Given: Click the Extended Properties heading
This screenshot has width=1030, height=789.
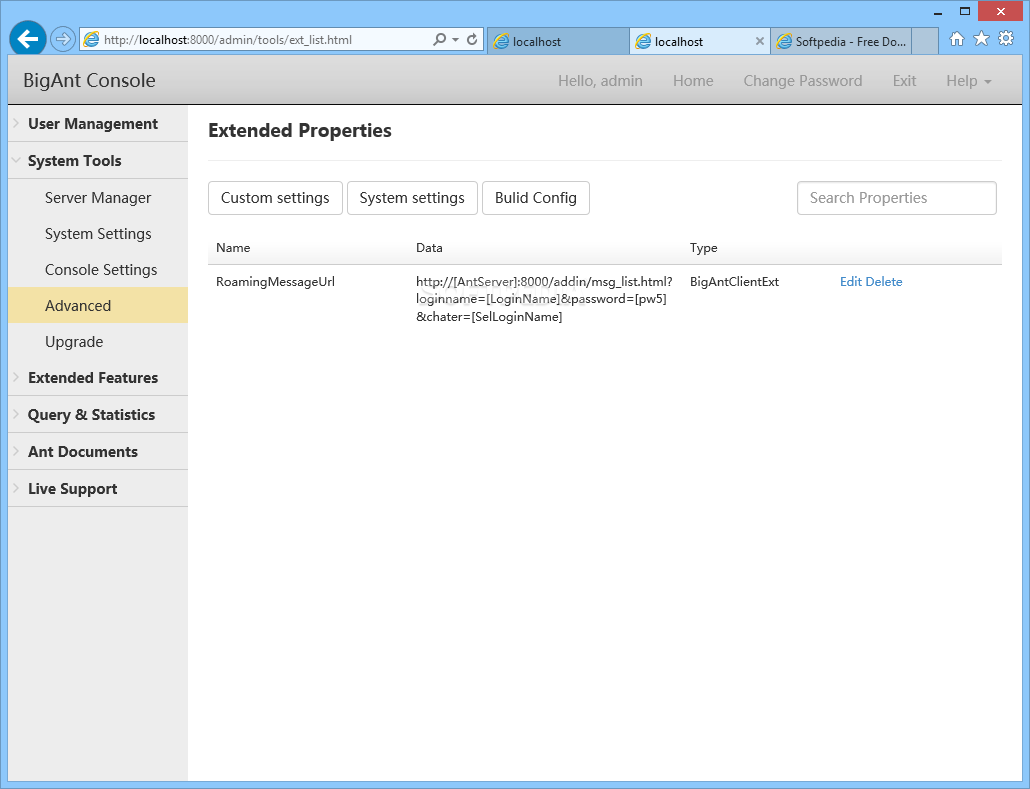Looking at the screenshot, I should [x=300, y=130].
